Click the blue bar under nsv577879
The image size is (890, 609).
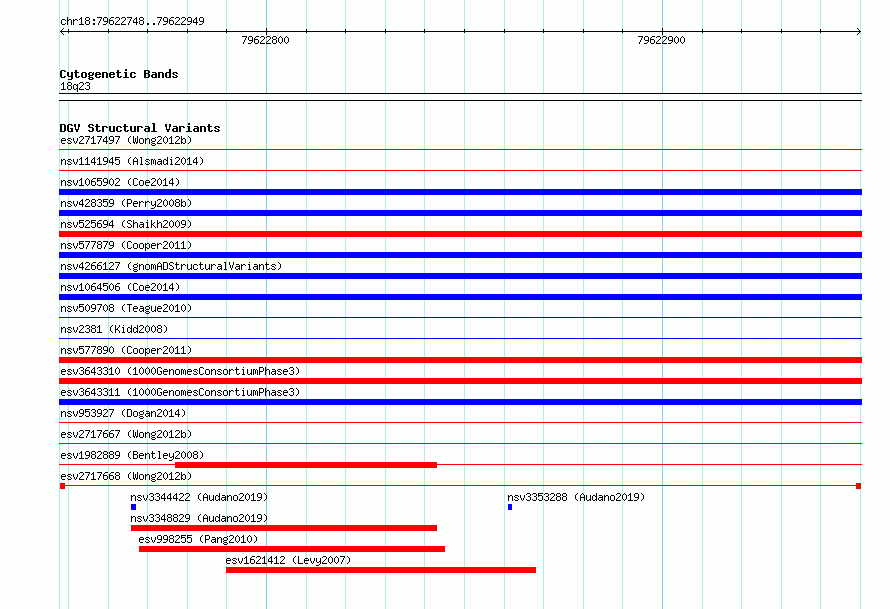460,255
